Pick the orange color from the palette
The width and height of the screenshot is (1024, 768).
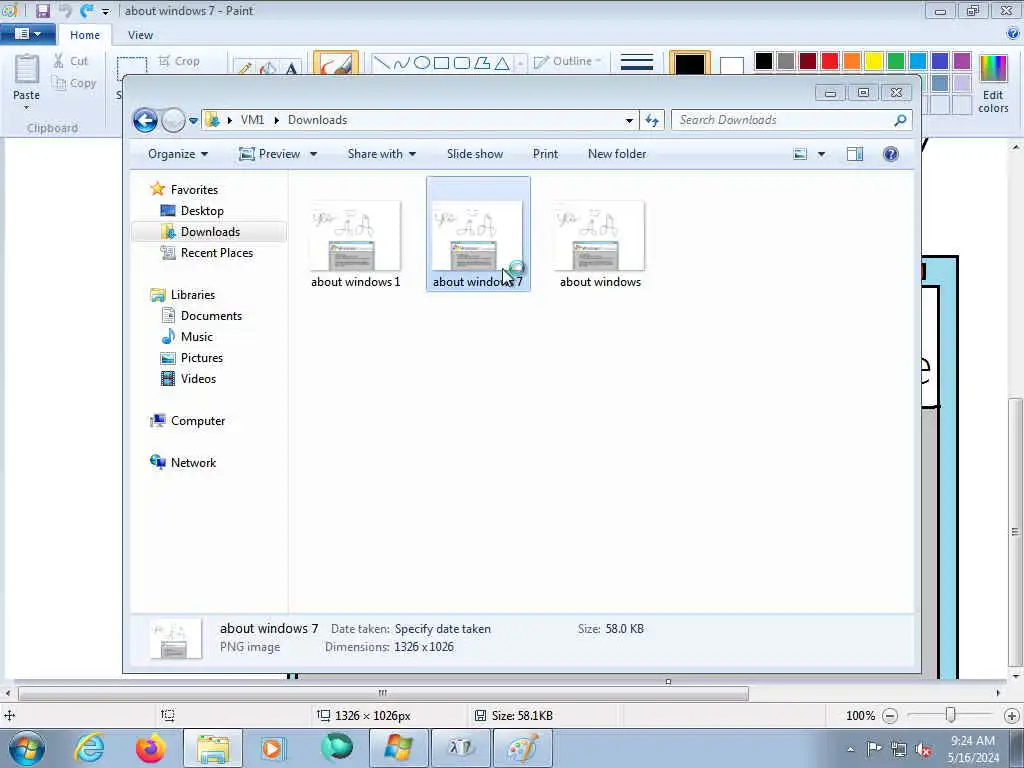852,61
